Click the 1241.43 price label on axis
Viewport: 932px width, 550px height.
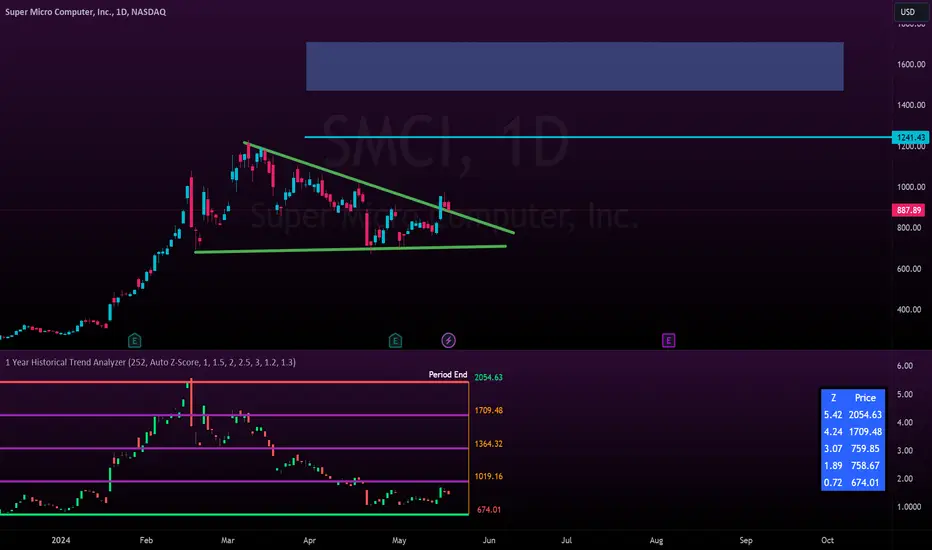(911, 137)
